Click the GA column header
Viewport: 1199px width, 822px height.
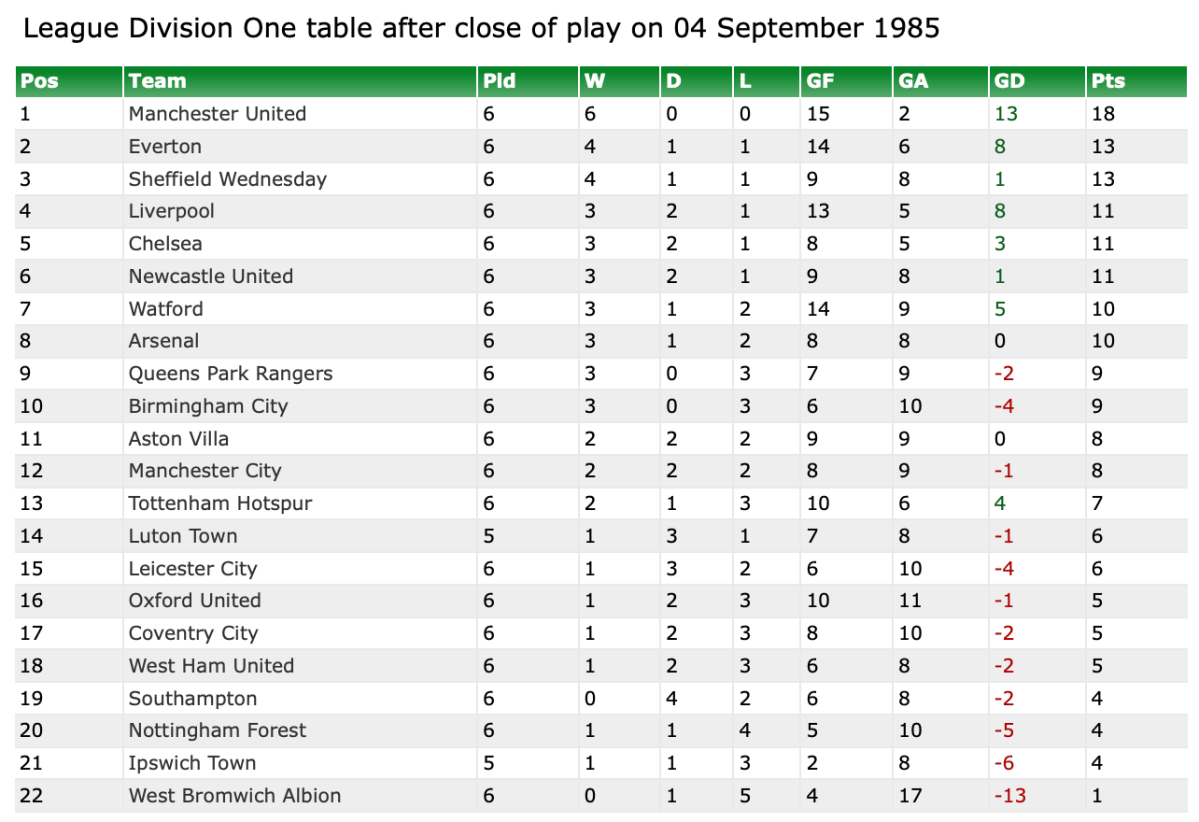pos(913,82)
